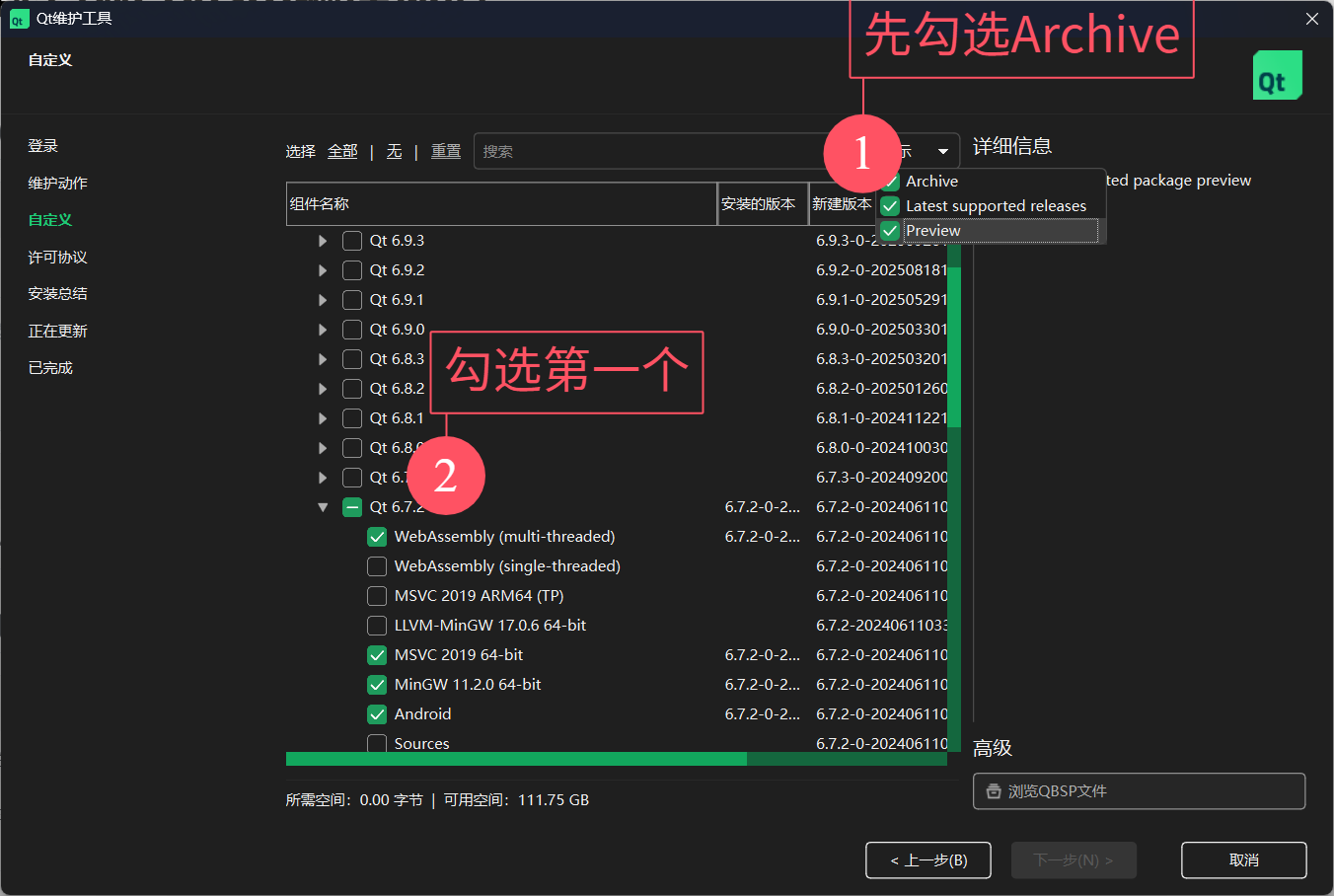Screen dimensions: 1334x896
Task: Click the 无 deselect-all link
Action: 394,151
